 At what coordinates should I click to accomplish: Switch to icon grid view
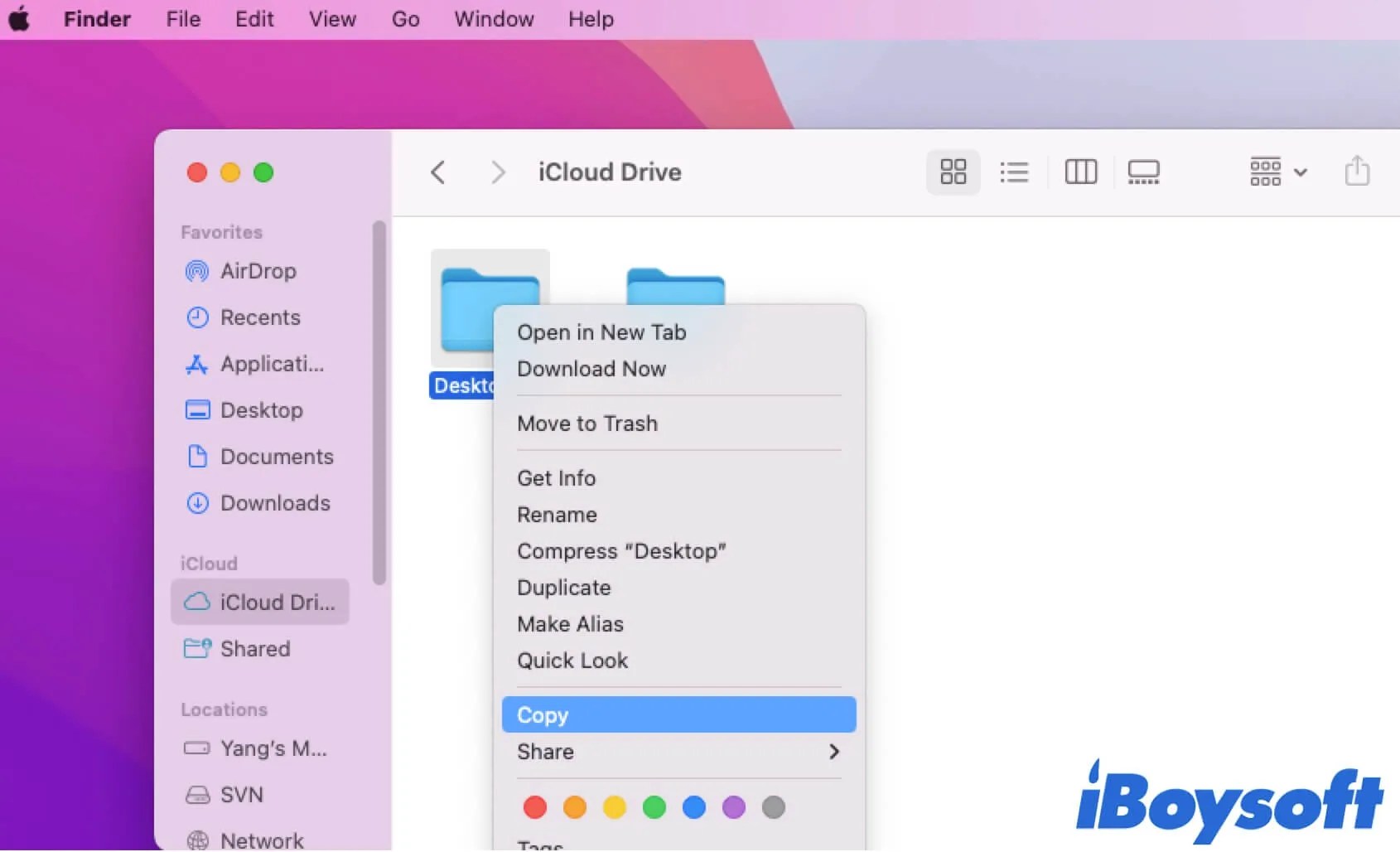953,172
